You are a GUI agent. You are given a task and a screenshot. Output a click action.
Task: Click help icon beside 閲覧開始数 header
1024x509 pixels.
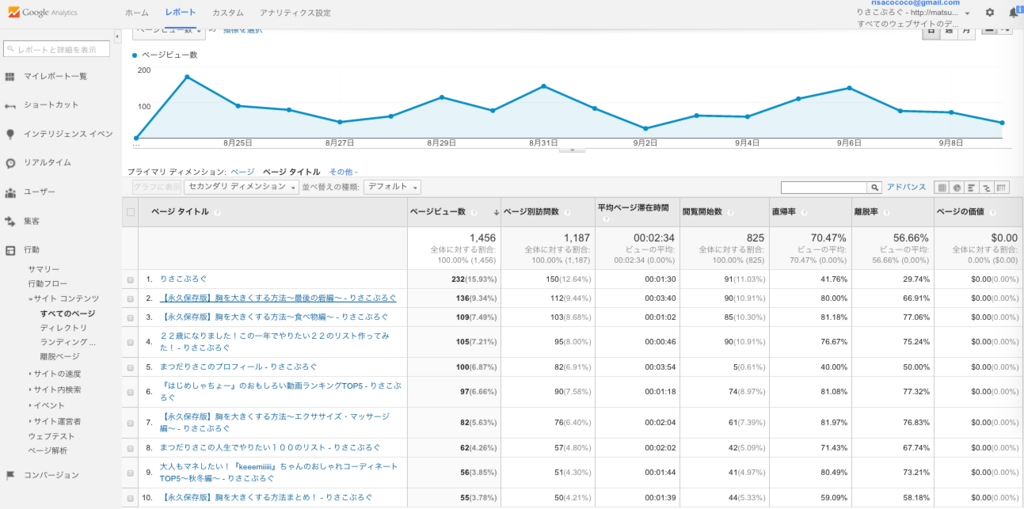coord(730,212)
